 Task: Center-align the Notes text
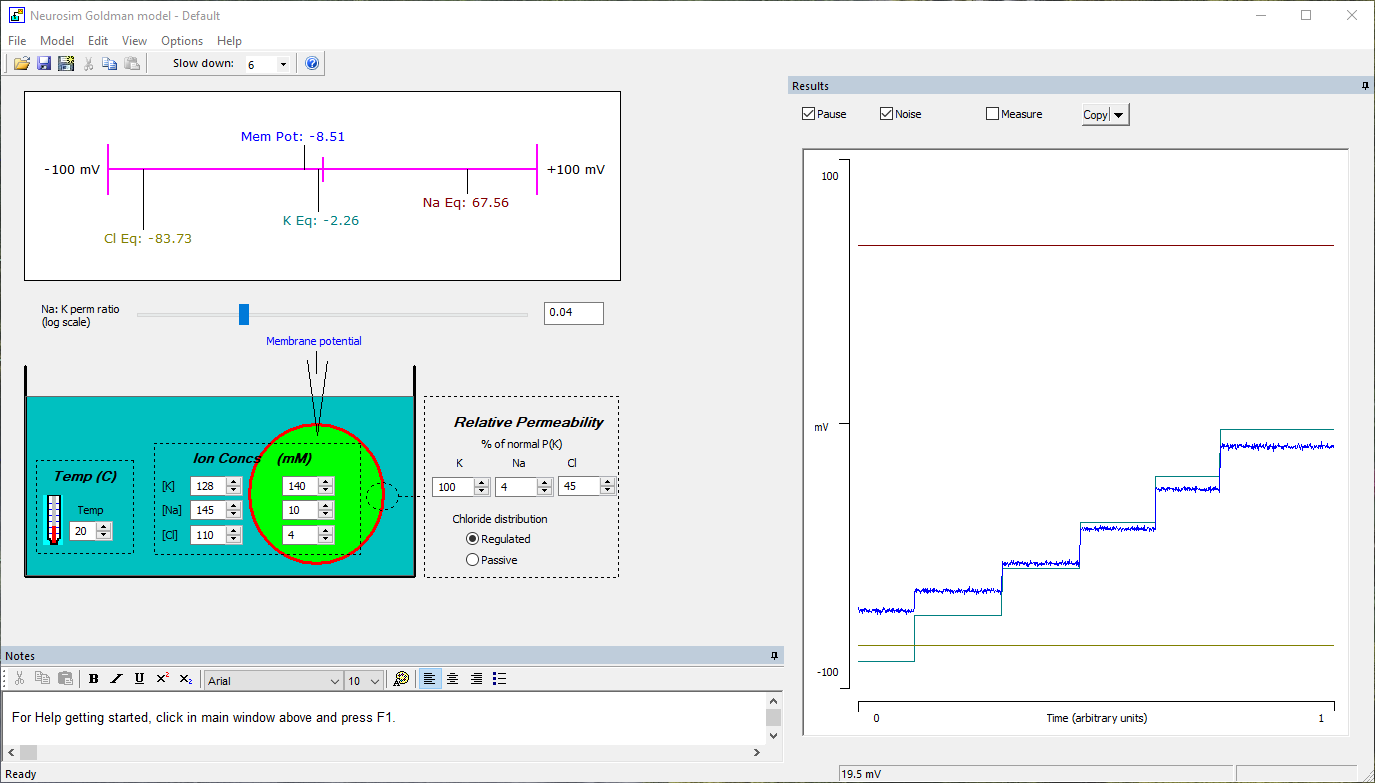click(x=453, y=679)
